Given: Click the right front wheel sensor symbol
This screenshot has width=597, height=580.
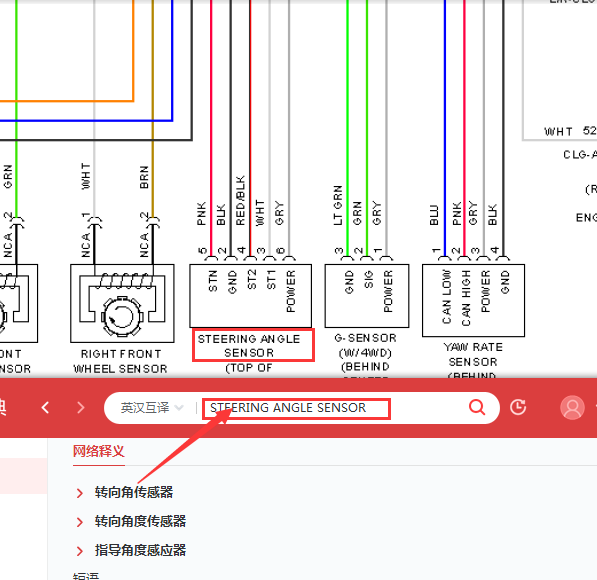Looking at the screenshot, I should pos(122,303).
